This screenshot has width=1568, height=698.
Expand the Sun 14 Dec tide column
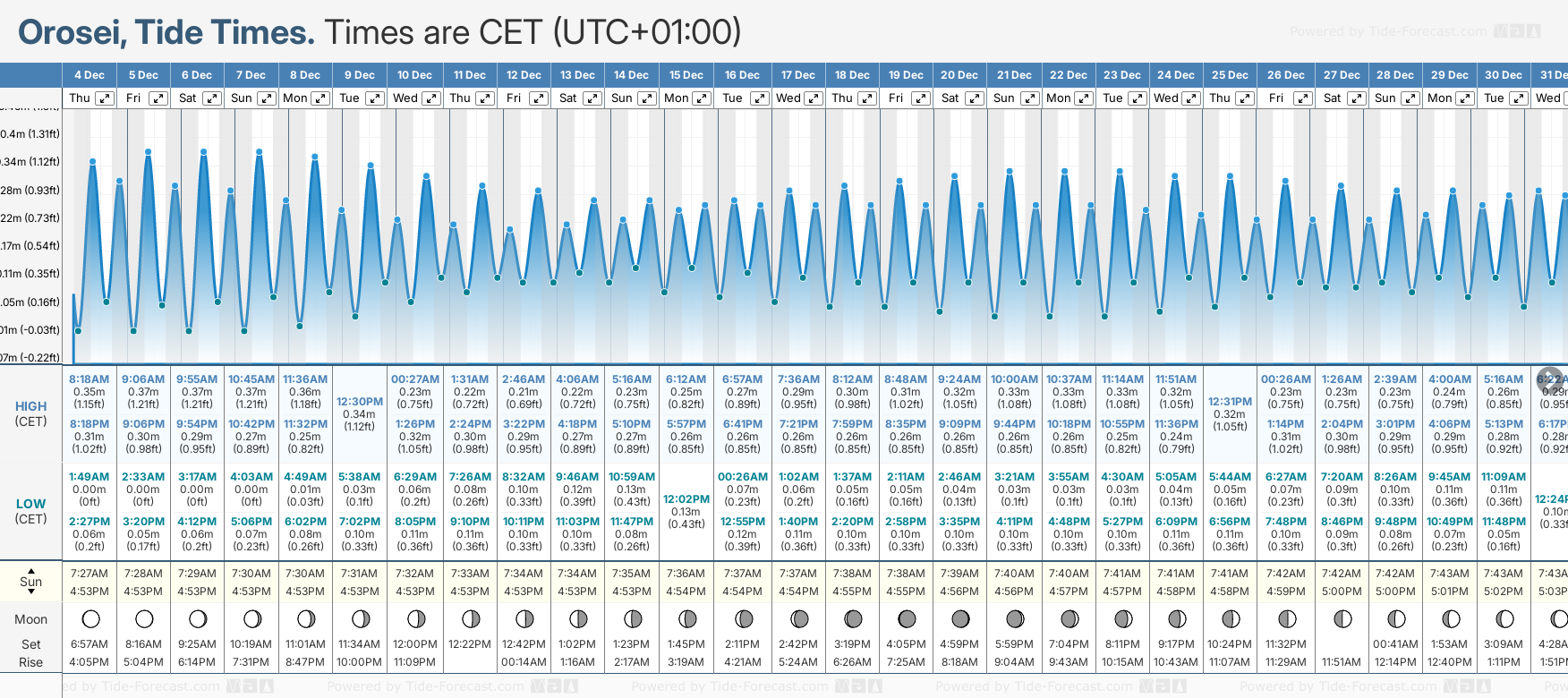click(x=647, y=98)
